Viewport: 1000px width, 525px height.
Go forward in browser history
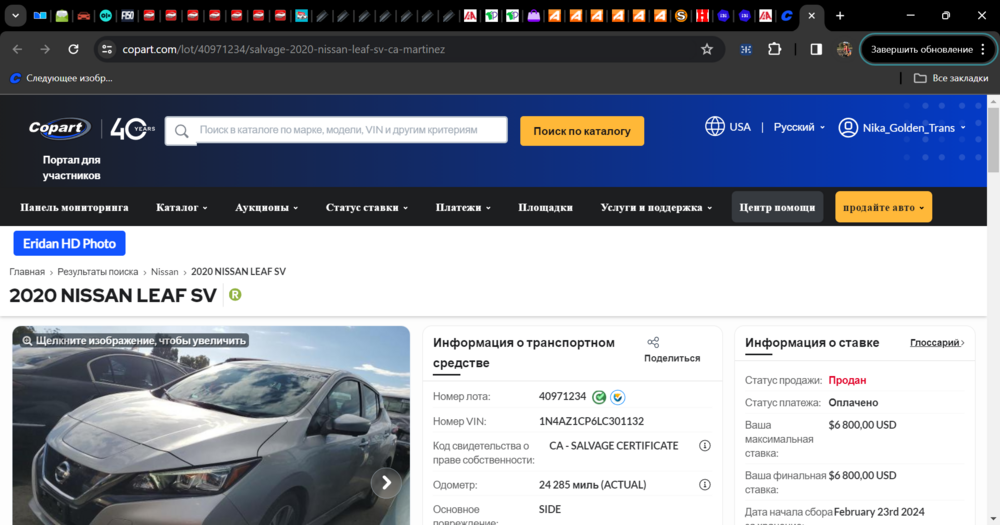45,49
